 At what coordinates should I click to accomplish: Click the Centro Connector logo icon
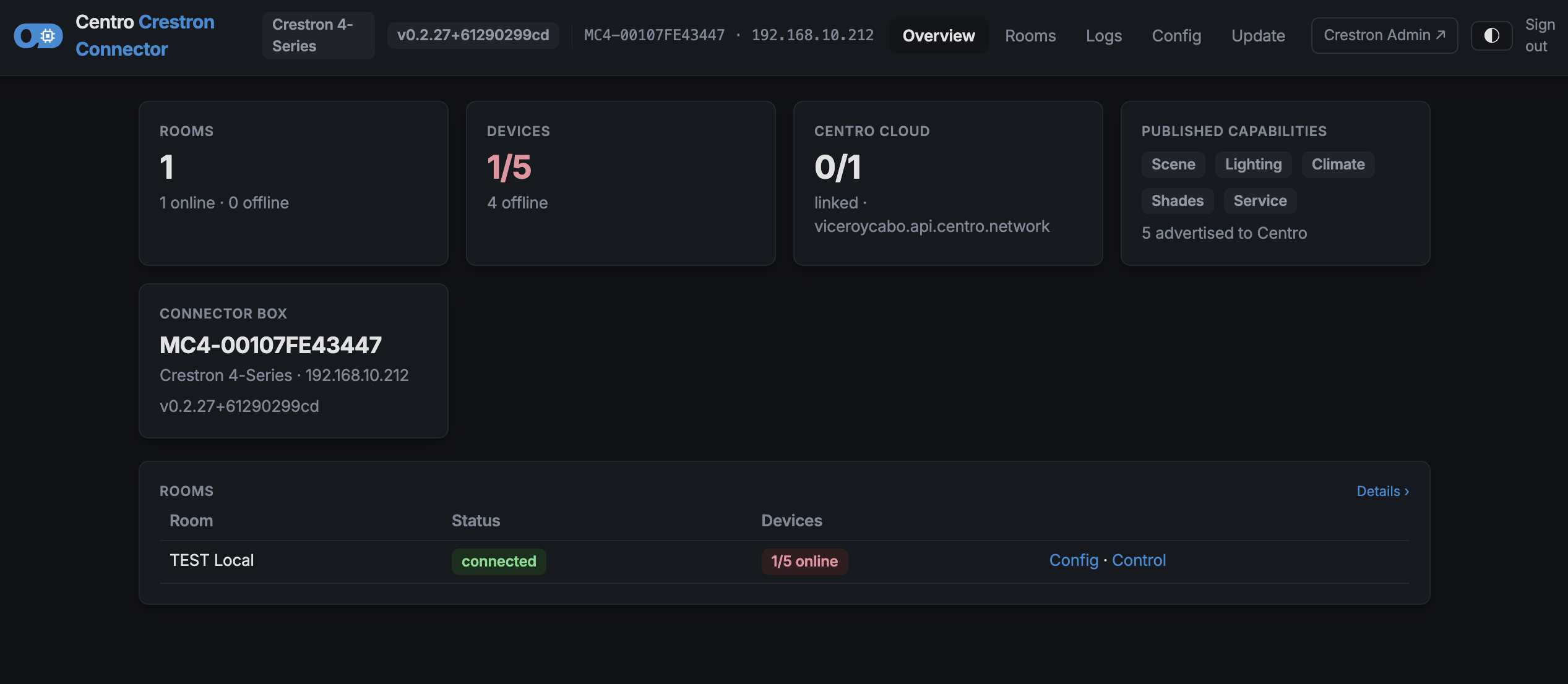[x=38, y=36]
